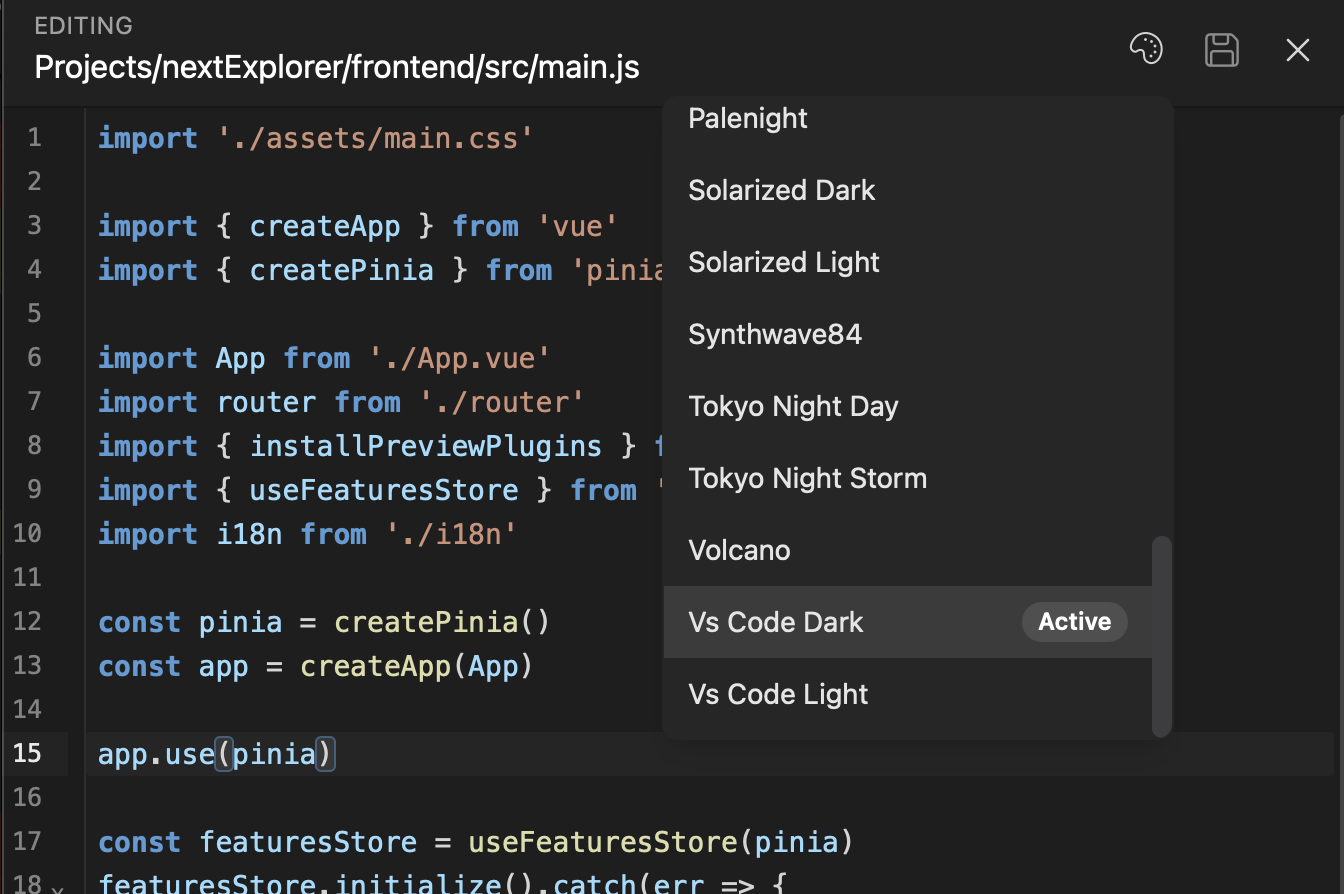Click the variable i18n on line 10

(250, 534)
